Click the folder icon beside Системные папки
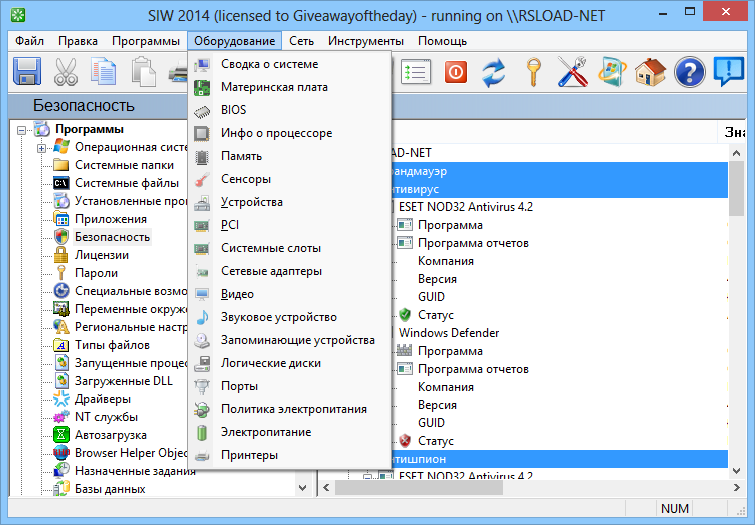The width and height of the screenshot is (755, 525). tap(61, 165)
